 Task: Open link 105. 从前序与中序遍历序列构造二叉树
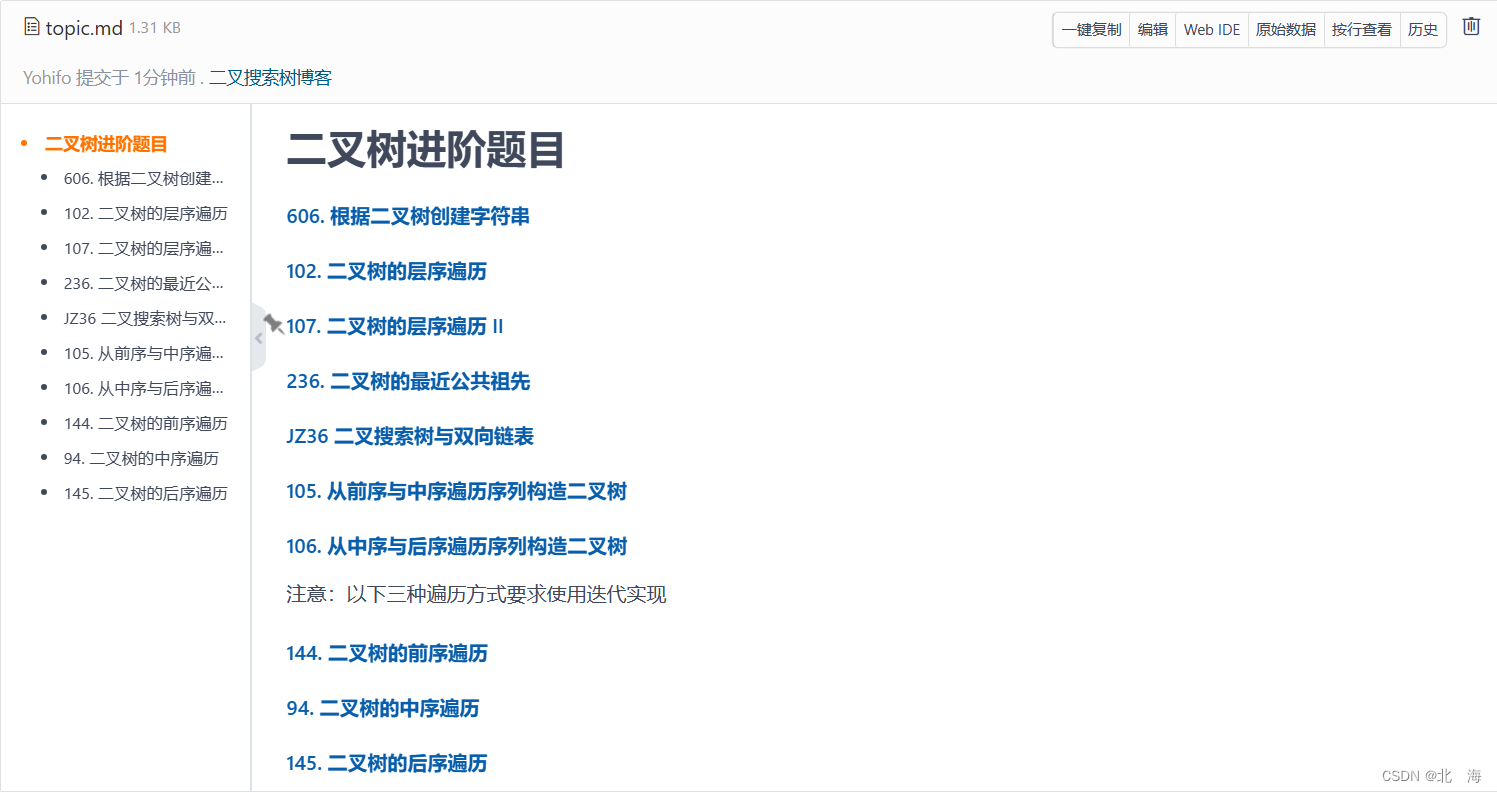(457, 491)
